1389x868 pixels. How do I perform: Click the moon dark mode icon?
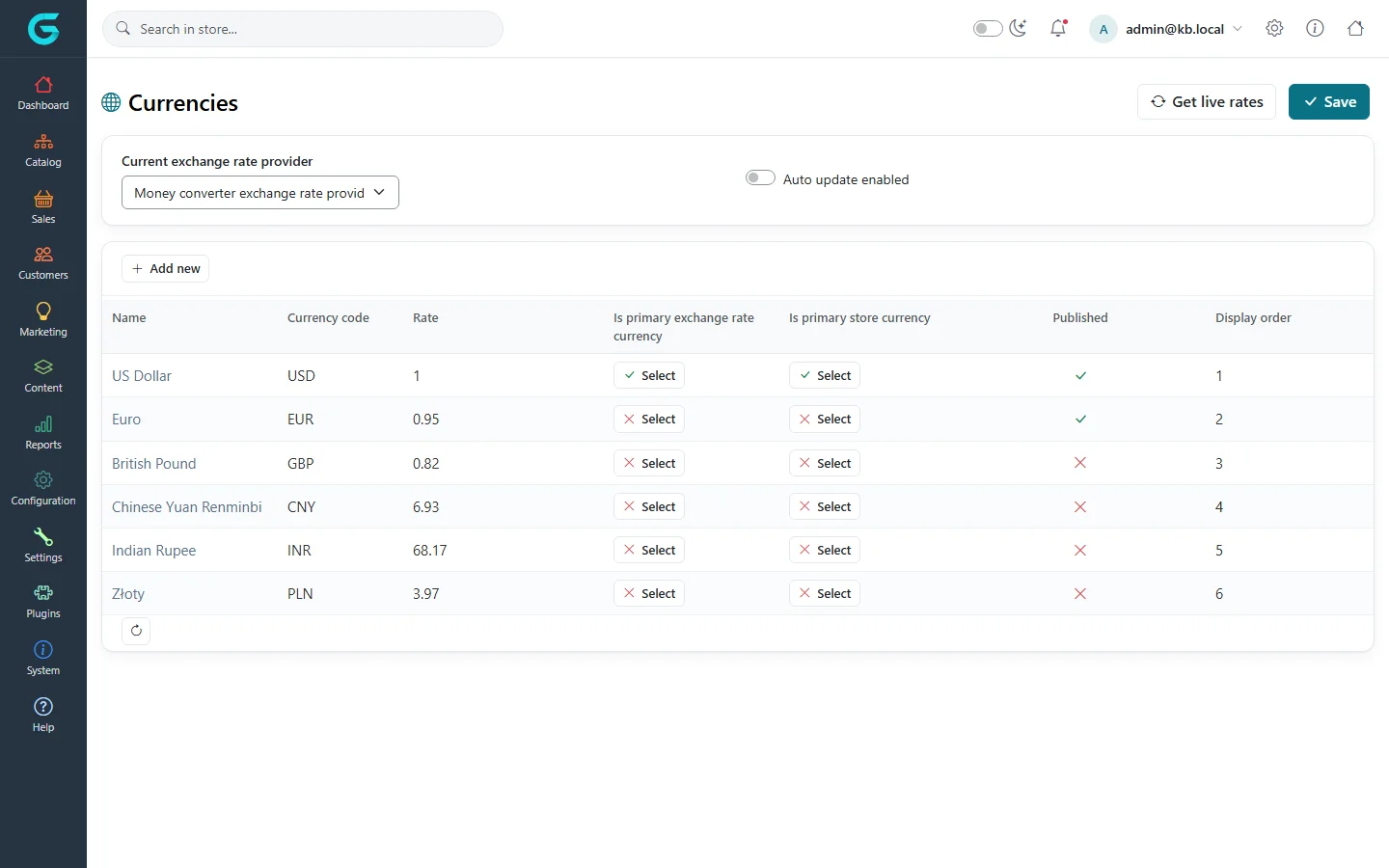[1019, 29]
